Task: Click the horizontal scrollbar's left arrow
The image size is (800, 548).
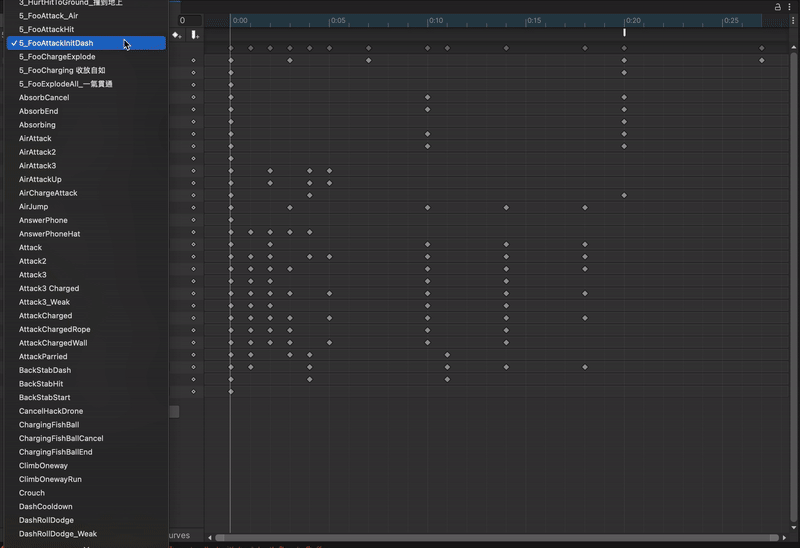Action: pyautogui.click(x=210, y=537)
